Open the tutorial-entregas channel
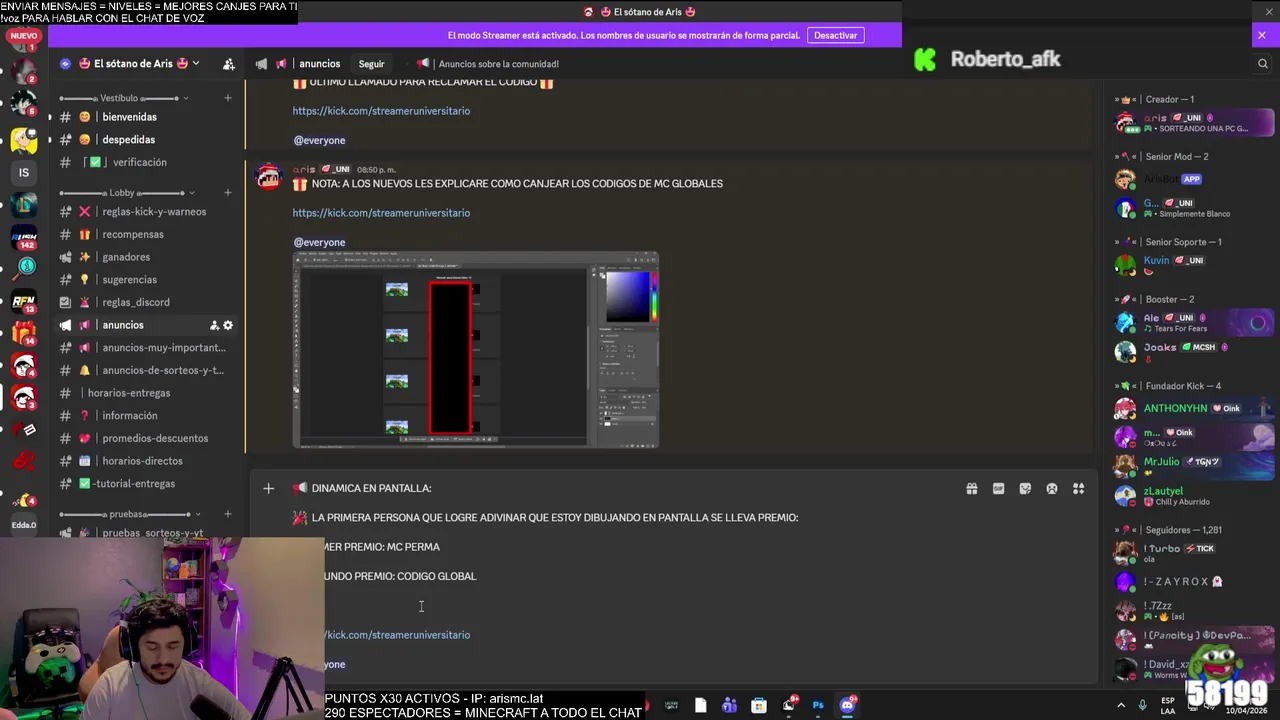1280x720 pixels. 146,484
